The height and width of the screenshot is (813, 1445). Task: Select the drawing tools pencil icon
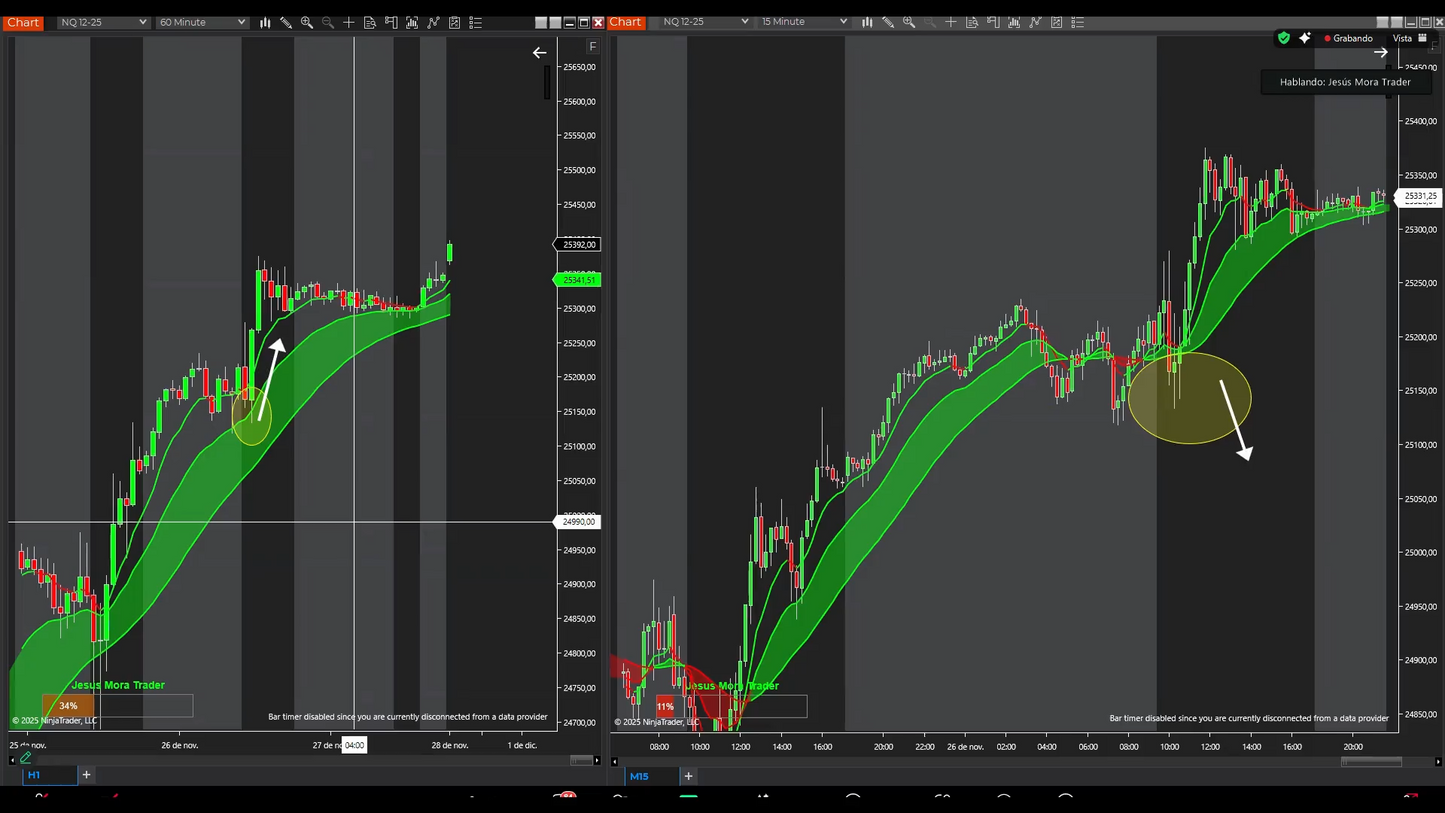coord(286,22)
